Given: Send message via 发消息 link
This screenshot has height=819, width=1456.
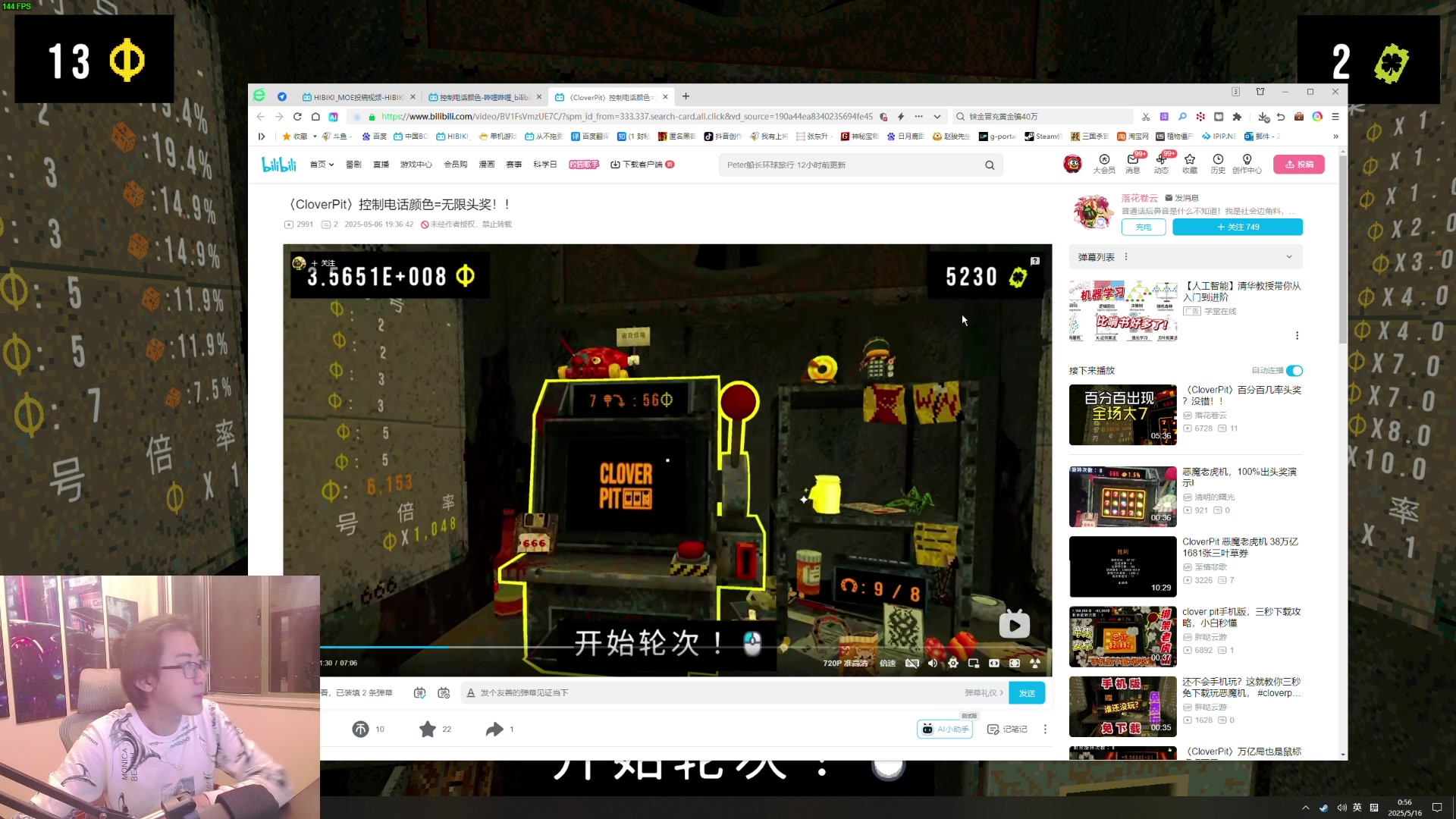Looking at the screenshot, I should (1181, 198).
